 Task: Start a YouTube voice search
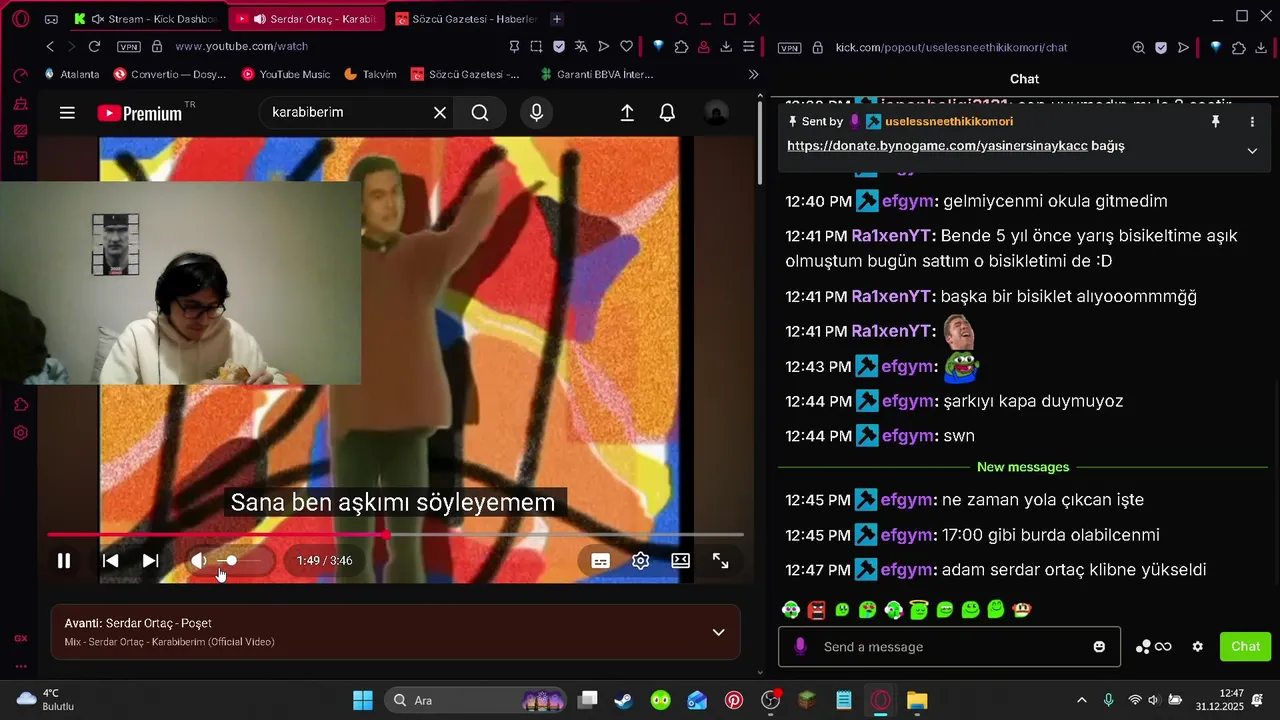tap(537, 113)
